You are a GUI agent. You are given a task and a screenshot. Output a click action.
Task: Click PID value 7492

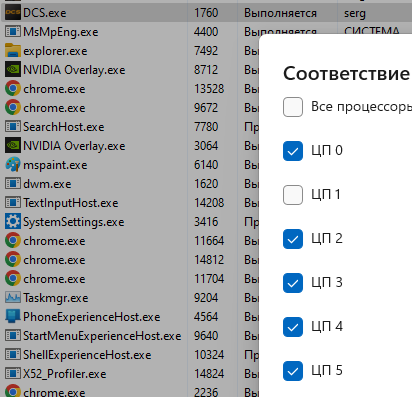206,51
